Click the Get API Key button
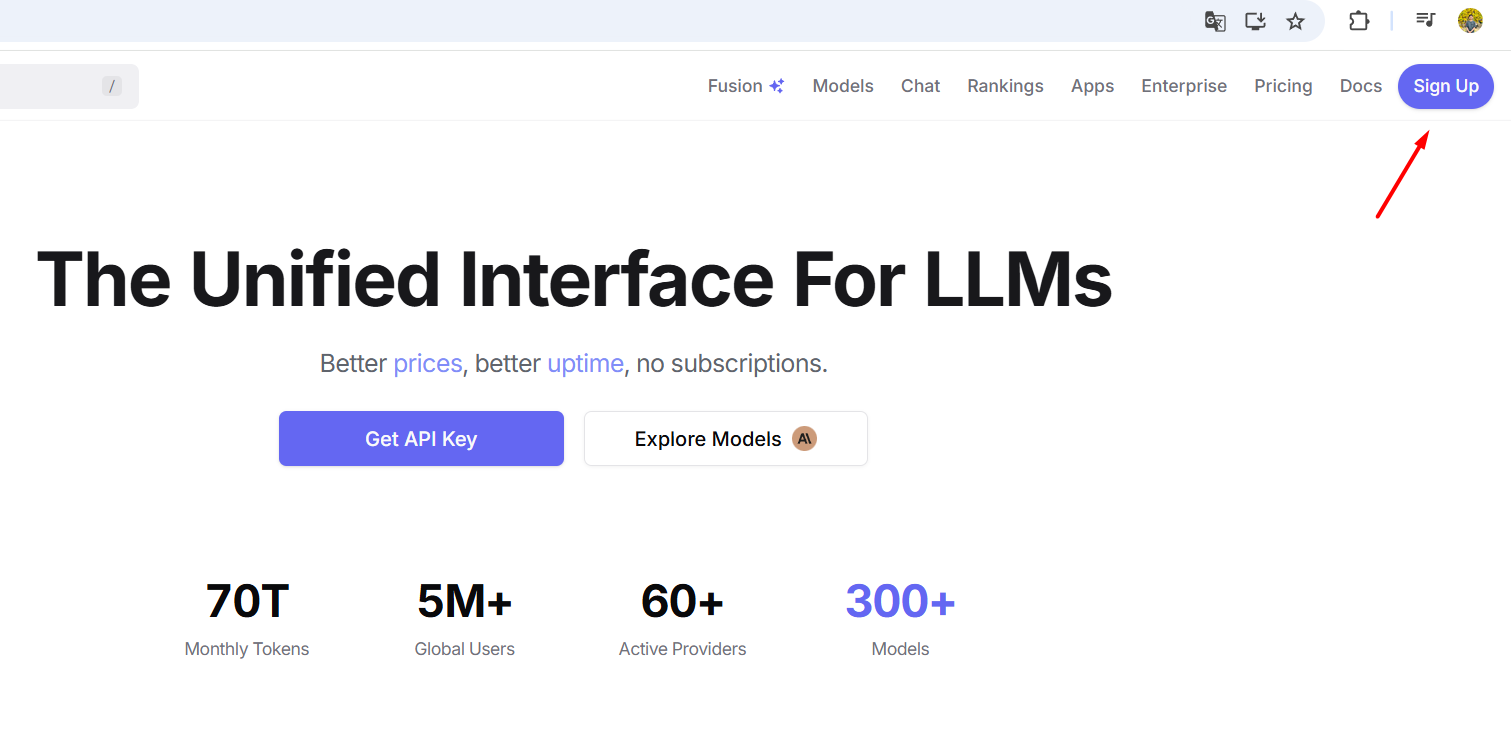This screenshot has width=1511, height=747. click(421, 439)
